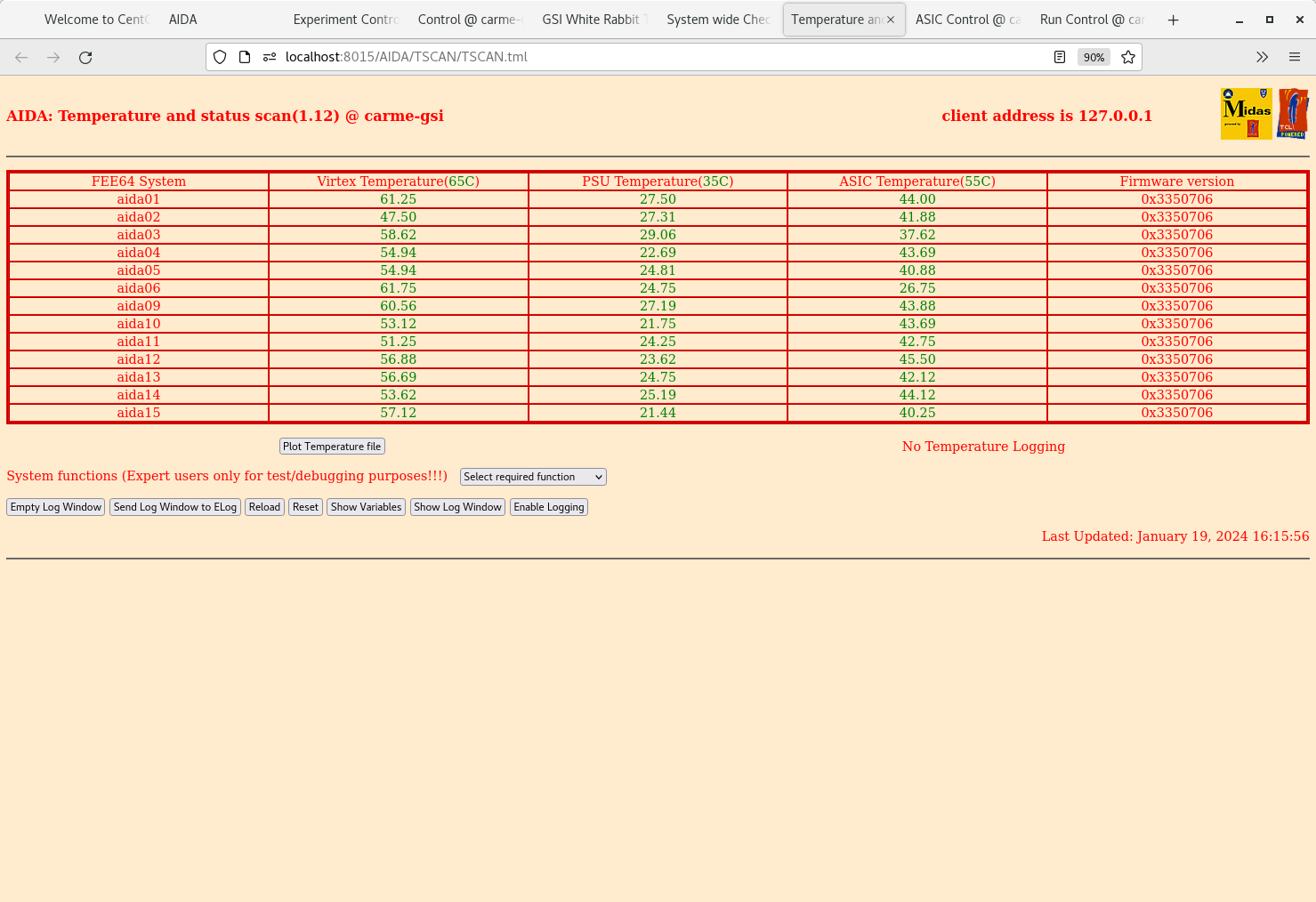Open site permissions icon beside the URL
The width and height of the screenshot is (1316, 902).
tap(270, 57)
